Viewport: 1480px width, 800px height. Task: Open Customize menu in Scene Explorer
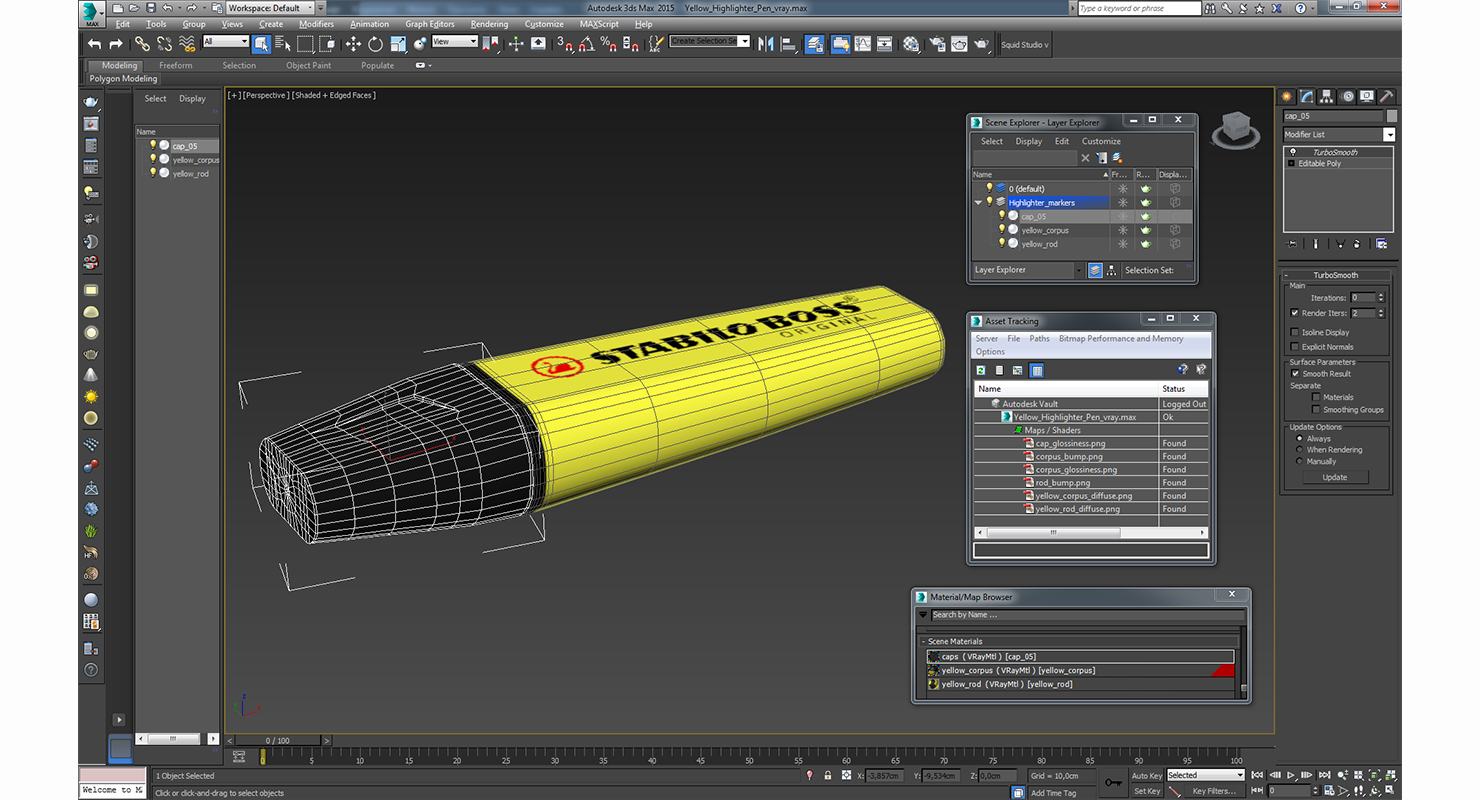click(1101, 141)
